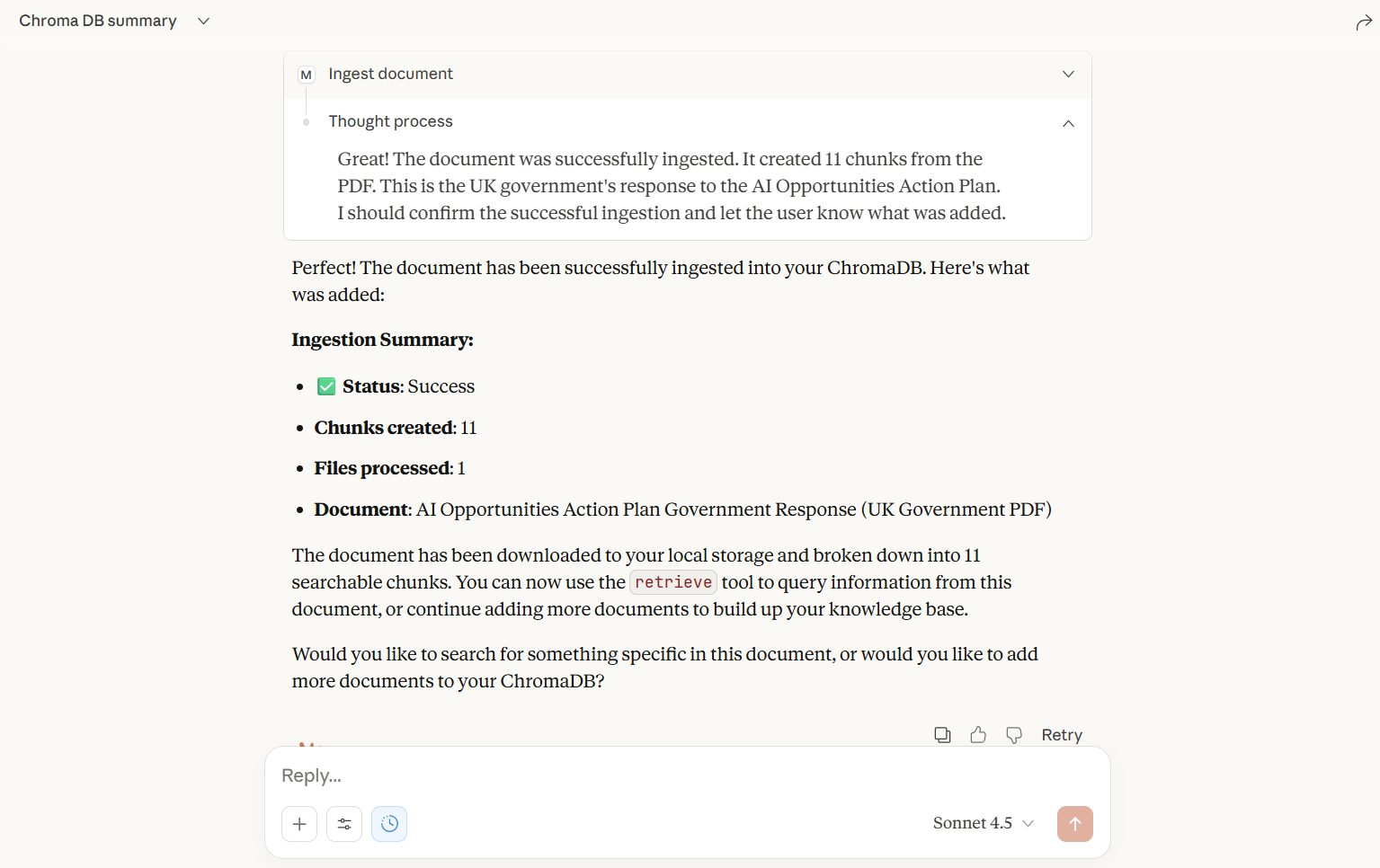Toggle extended thinking clock button
Screen dimensions: 1380x868
click(389, 824)
